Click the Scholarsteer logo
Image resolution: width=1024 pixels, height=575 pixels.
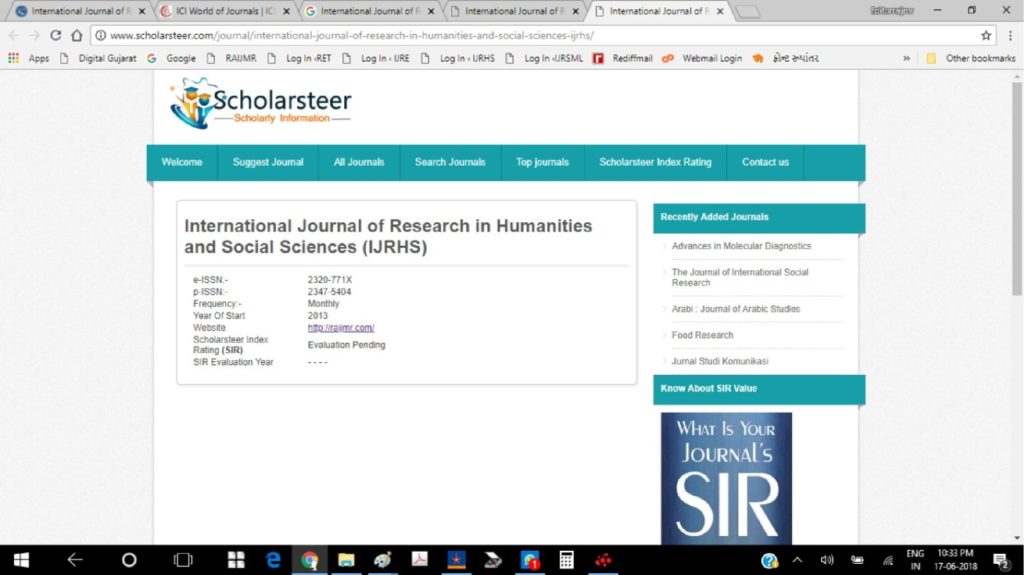pos(260,103)
